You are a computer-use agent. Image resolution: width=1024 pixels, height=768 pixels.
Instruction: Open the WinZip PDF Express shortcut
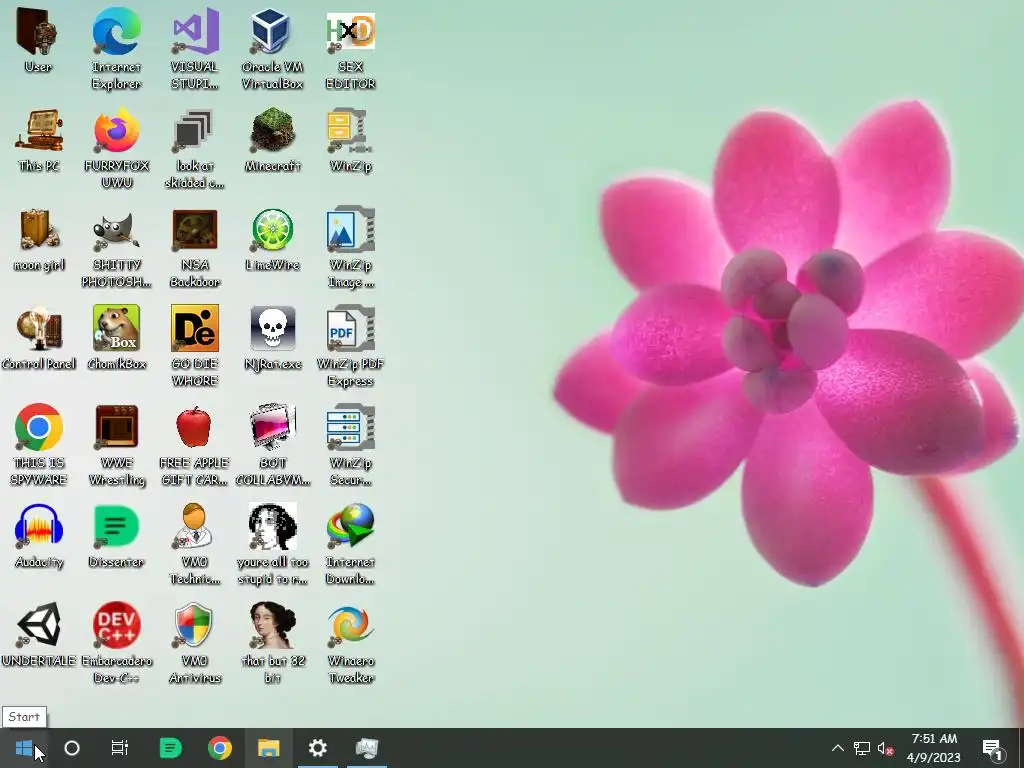[x=351, y=328]
